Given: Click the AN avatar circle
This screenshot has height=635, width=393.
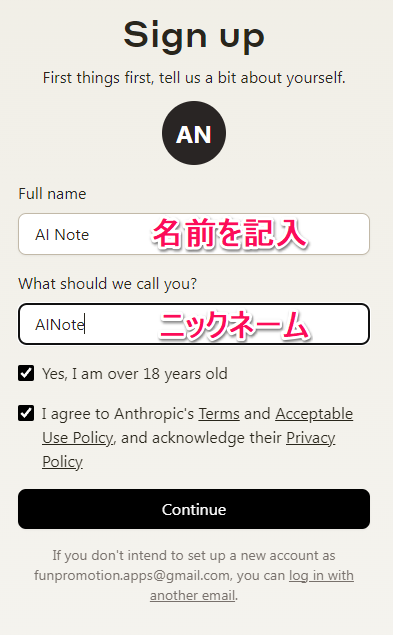Looking at the screenshot, I should click(194, 133).
